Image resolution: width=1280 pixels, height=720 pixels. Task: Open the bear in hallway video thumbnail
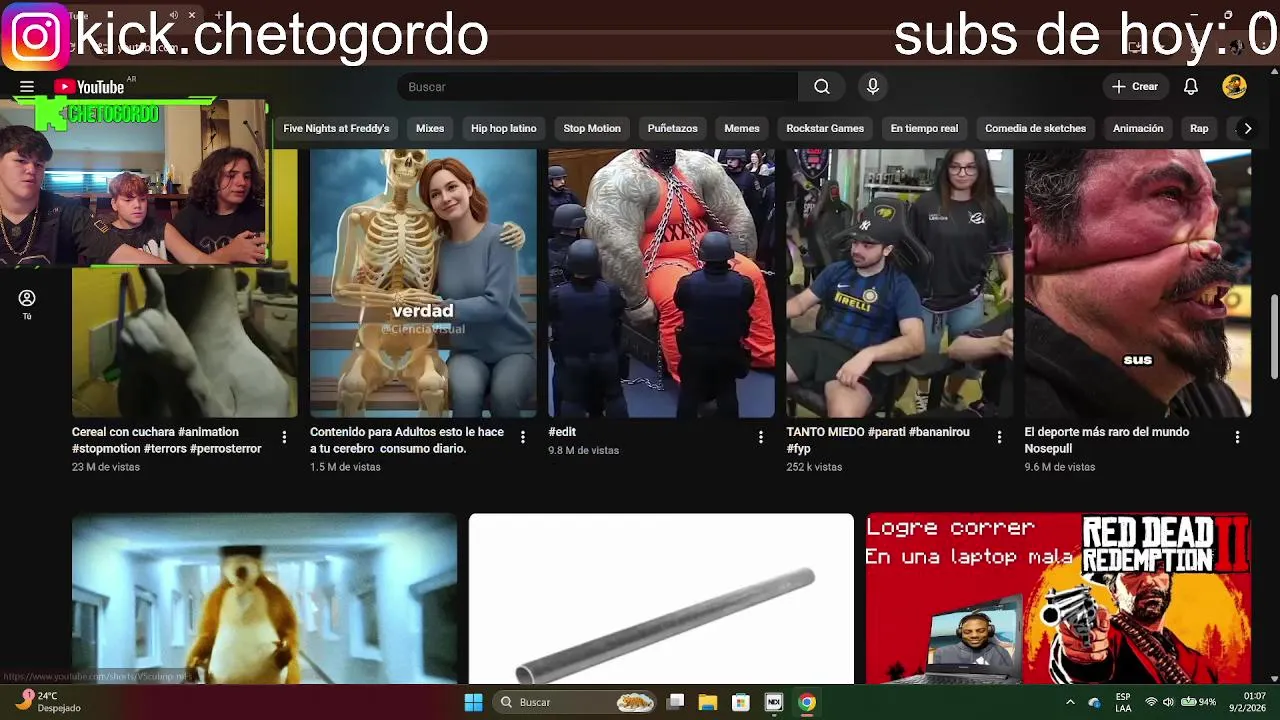tap(264, 599)
